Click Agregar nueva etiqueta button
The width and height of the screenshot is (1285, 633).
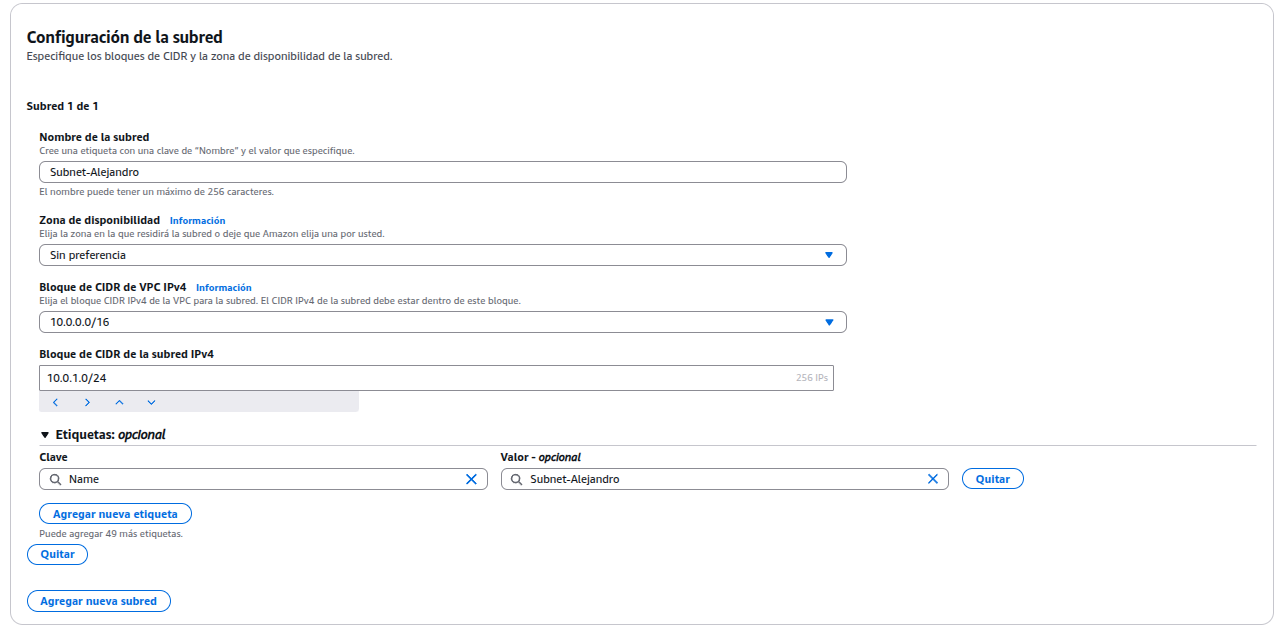(x=115, y=514)
